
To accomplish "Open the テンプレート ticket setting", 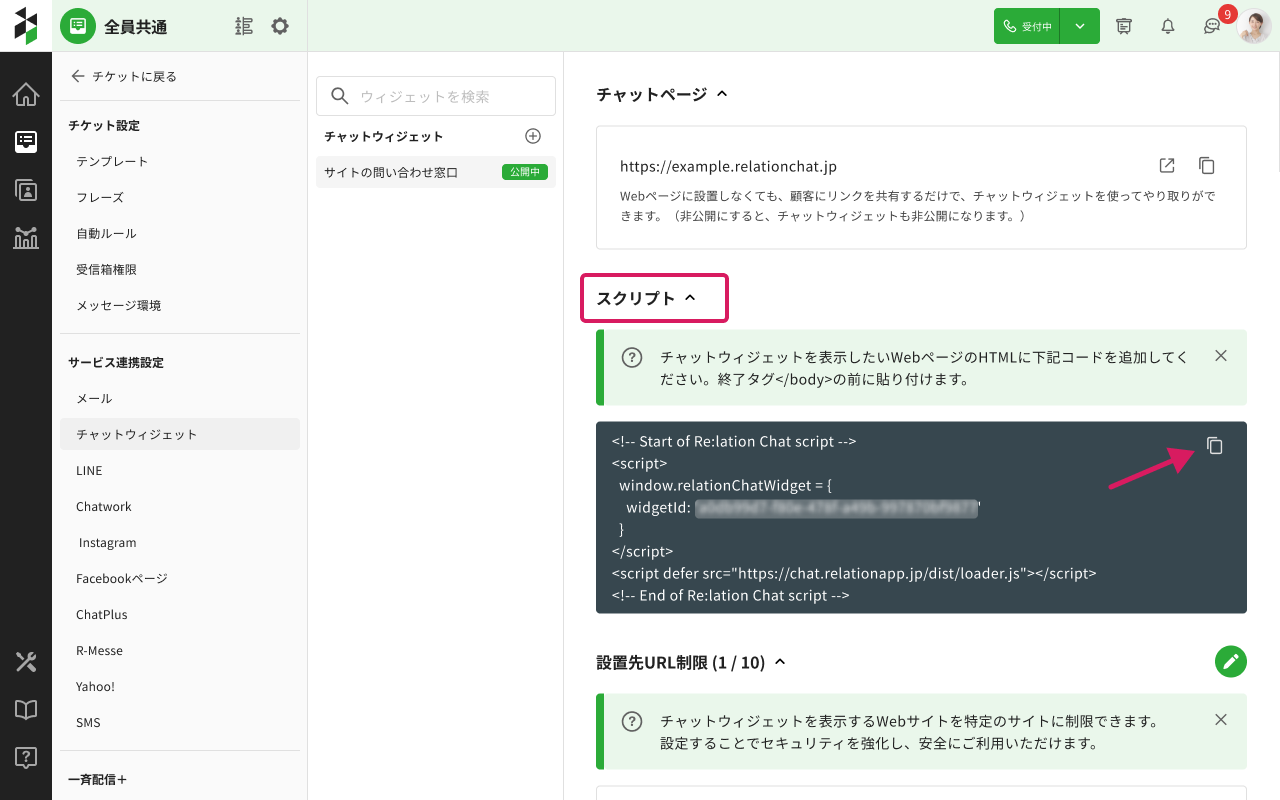I will point(112,161).
